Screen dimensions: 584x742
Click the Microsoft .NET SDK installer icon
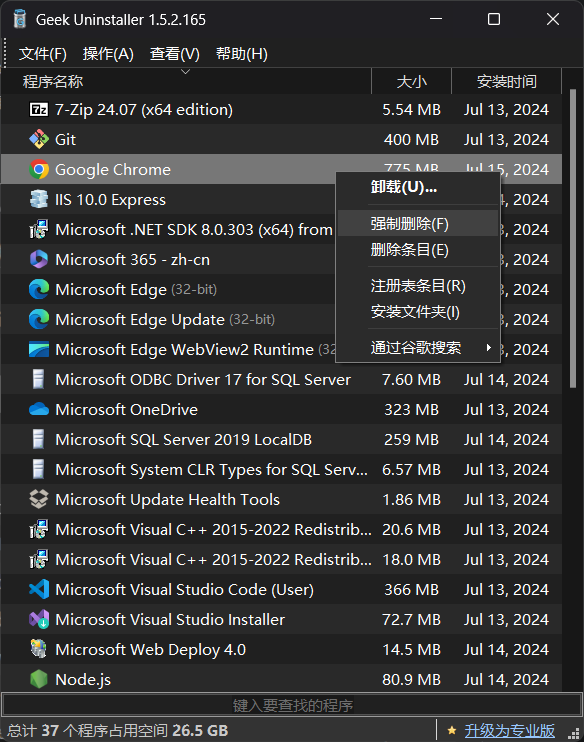[39, 230]
